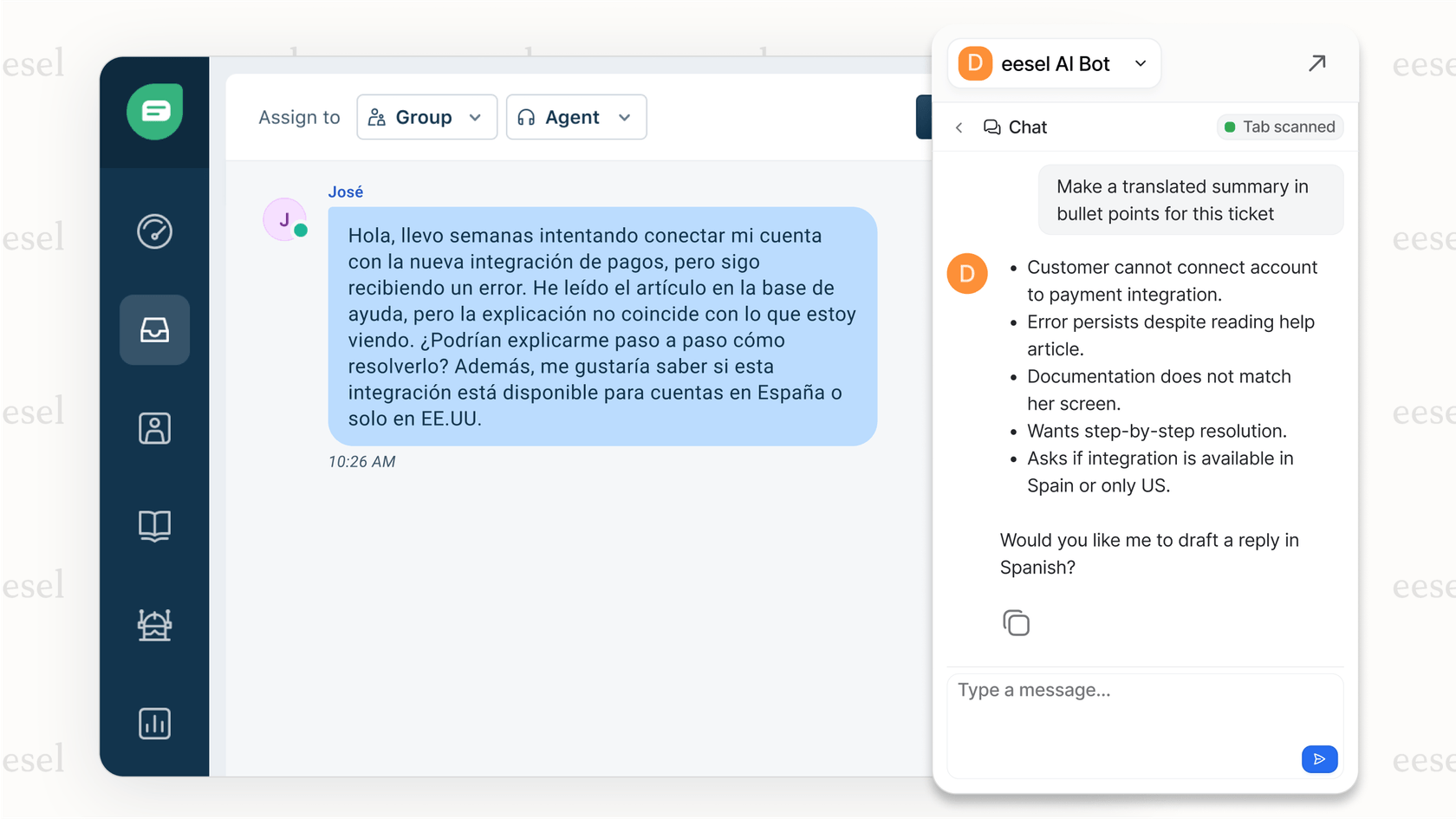Image resolution: width=1456 pixels, height=819 pixels.
Task: Select the dashboard speedometer icon
Action: 154,231
